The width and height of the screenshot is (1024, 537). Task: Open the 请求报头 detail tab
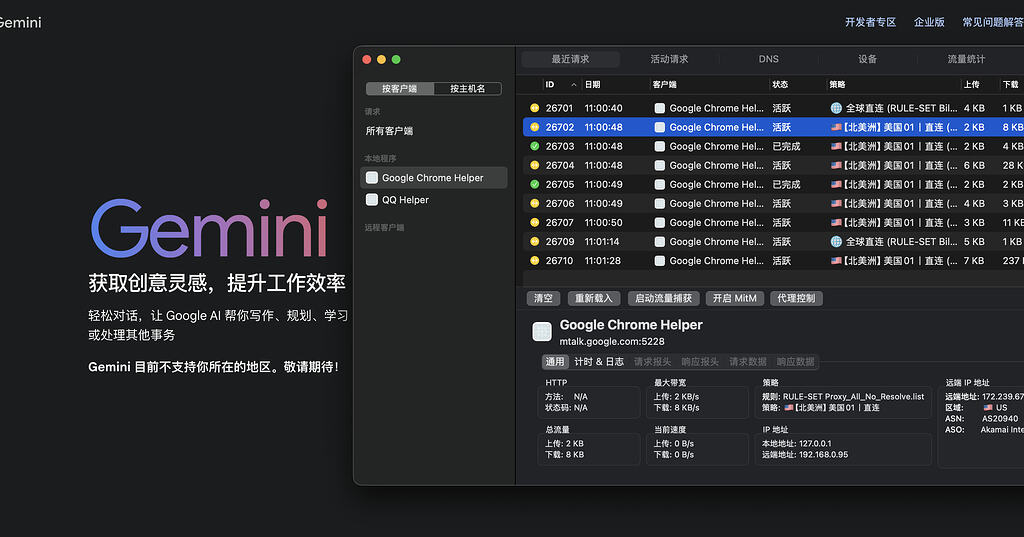(652, 362)
